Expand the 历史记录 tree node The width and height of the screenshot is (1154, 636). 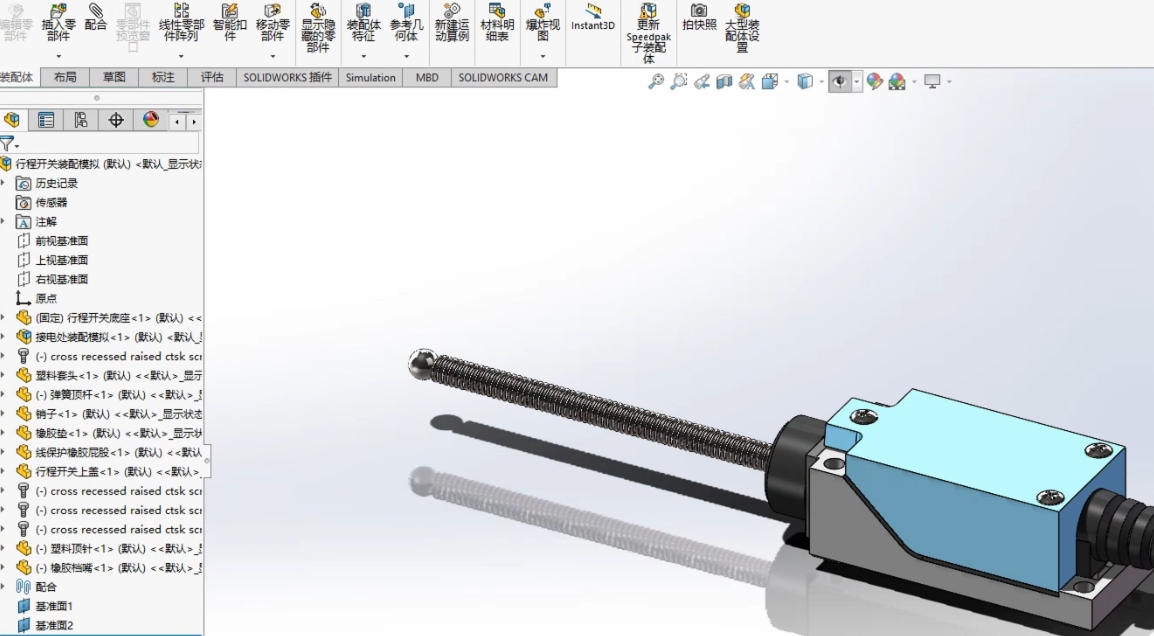tap(3, 183)
